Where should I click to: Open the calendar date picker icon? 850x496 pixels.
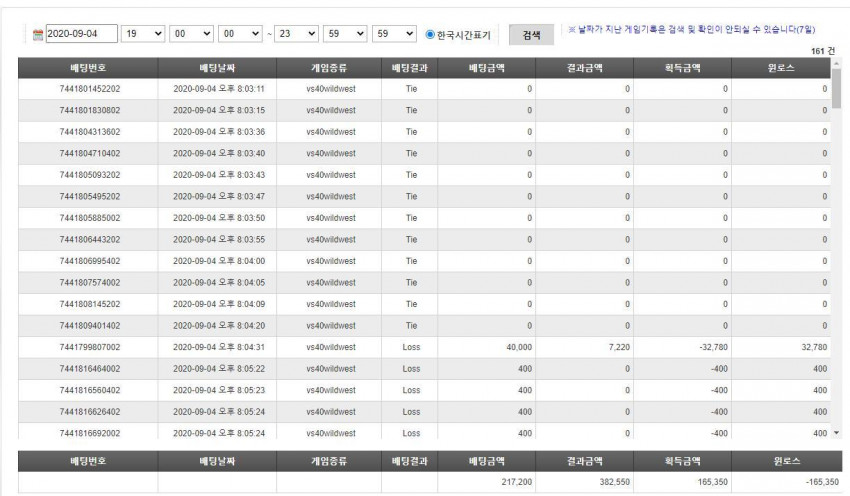(37, 35)
